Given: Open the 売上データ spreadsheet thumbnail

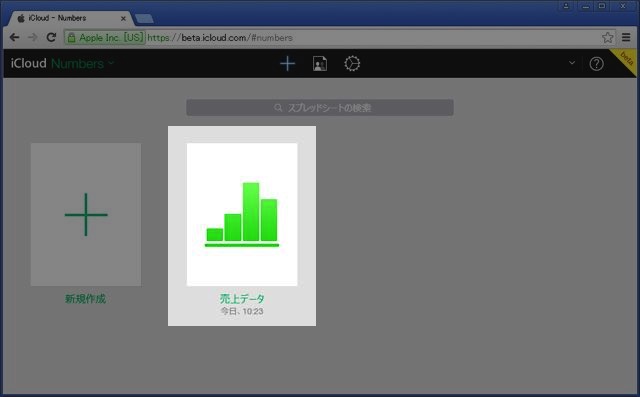Looking at the screenshot, I should coord(242,214).
